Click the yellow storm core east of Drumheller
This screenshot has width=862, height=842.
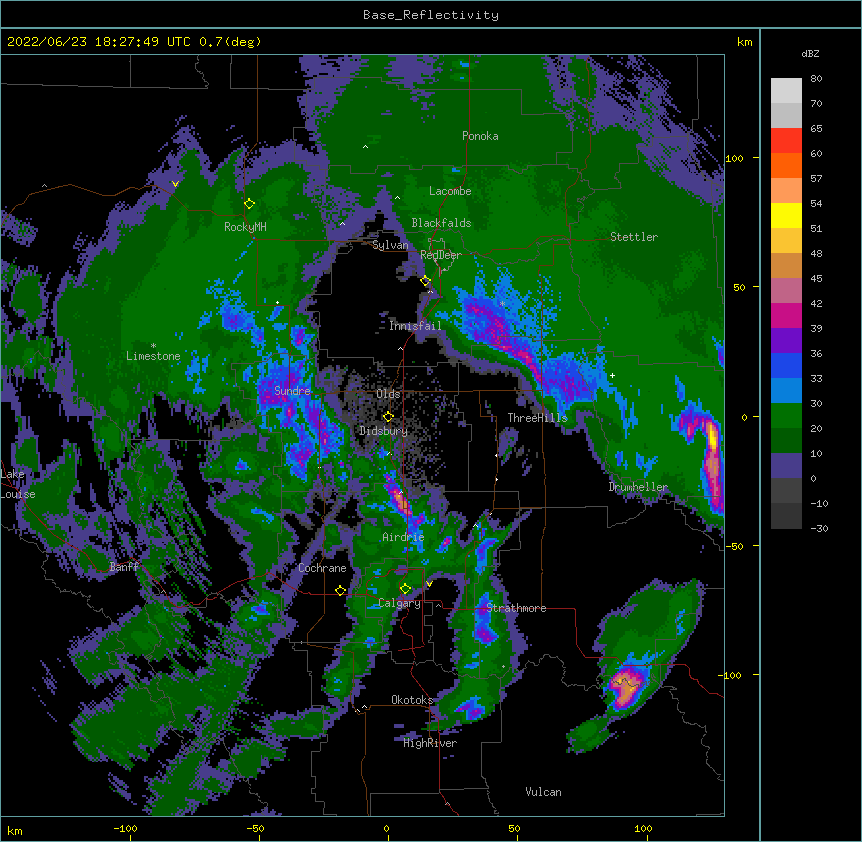pyautogui.click(x=712, y=438)
